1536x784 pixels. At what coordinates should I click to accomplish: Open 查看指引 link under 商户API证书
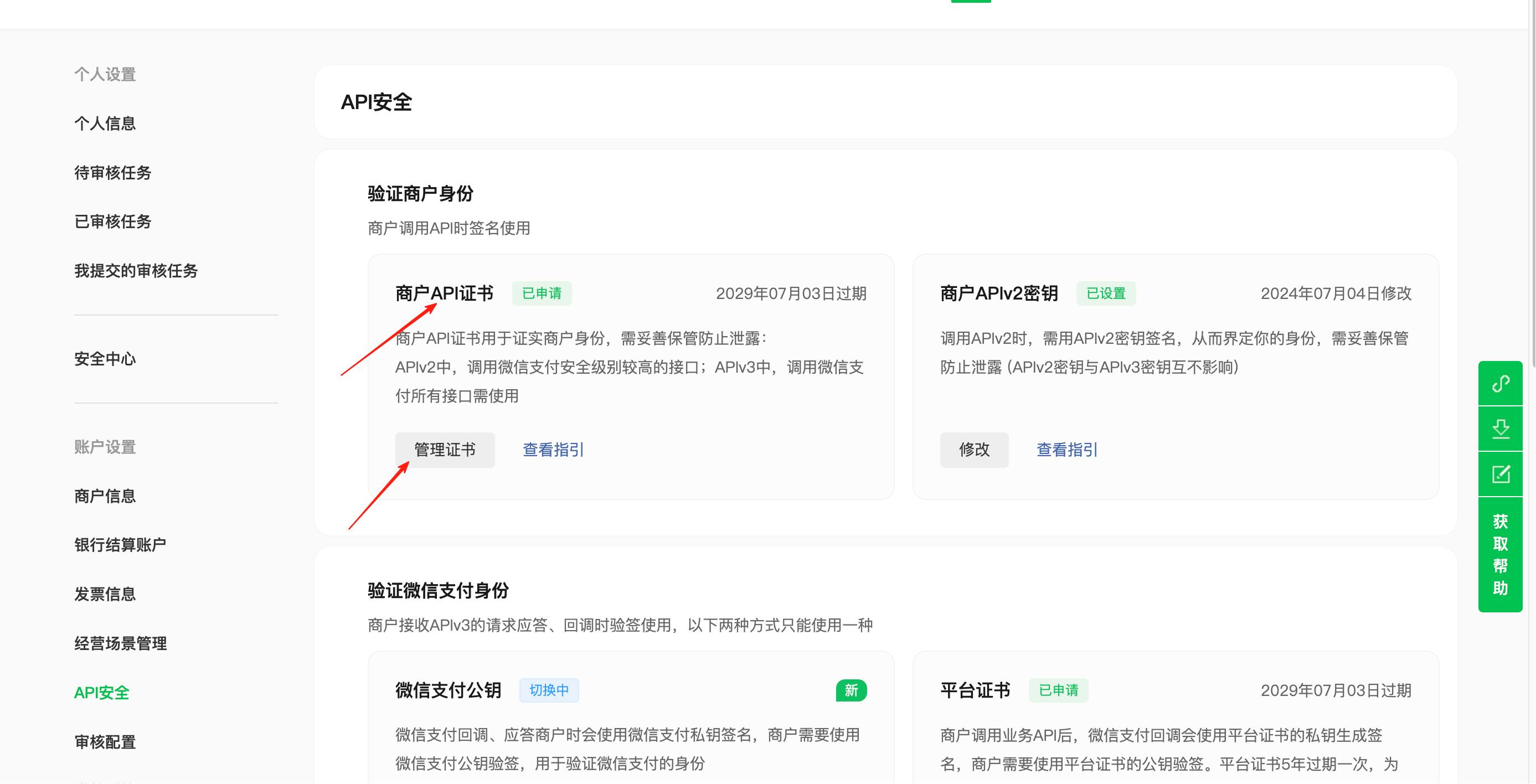(x=553, y=450)
